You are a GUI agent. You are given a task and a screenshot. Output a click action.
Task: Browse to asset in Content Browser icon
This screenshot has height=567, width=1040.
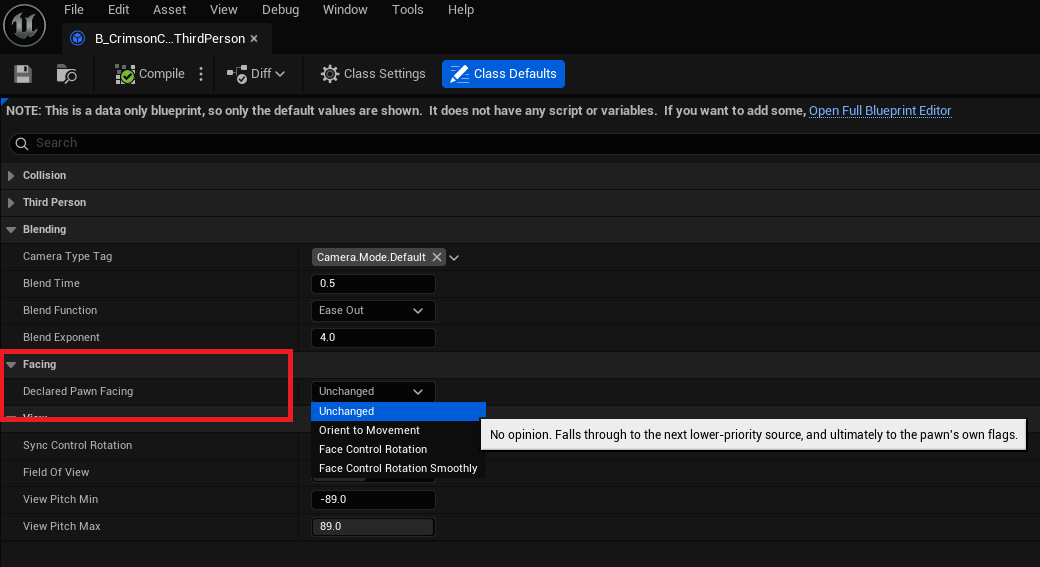[x=66, y=74]
